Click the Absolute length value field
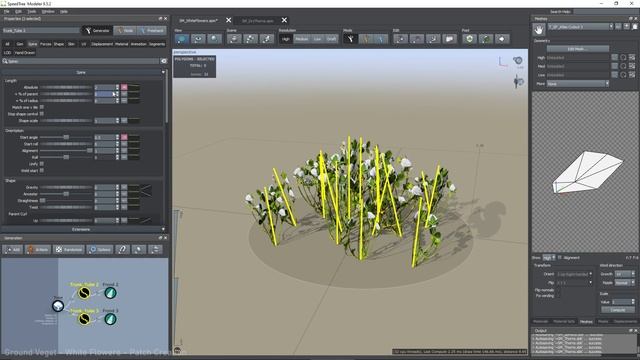Viewport: 640px width, 360px height. 104,87
